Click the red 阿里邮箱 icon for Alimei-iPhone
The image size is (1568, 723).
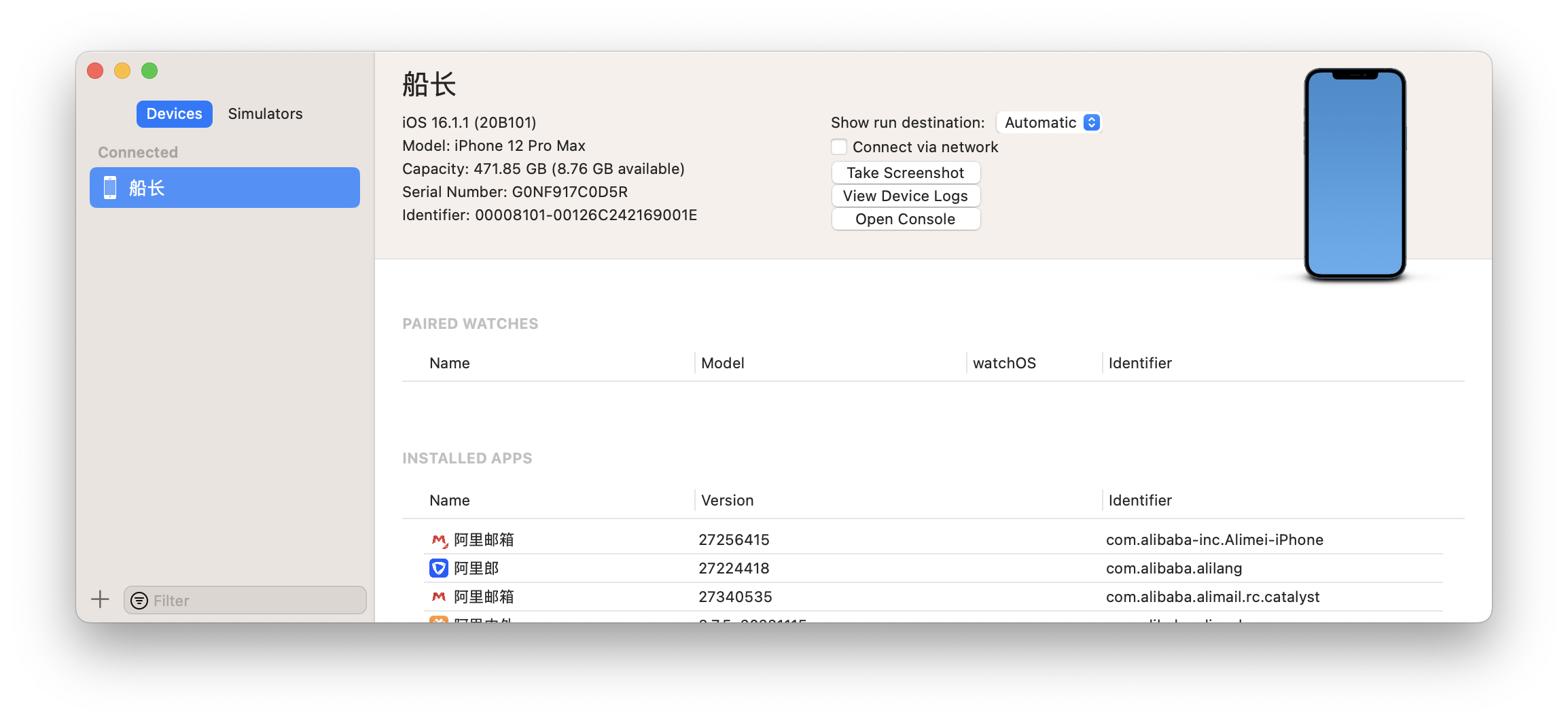(439, 540)
